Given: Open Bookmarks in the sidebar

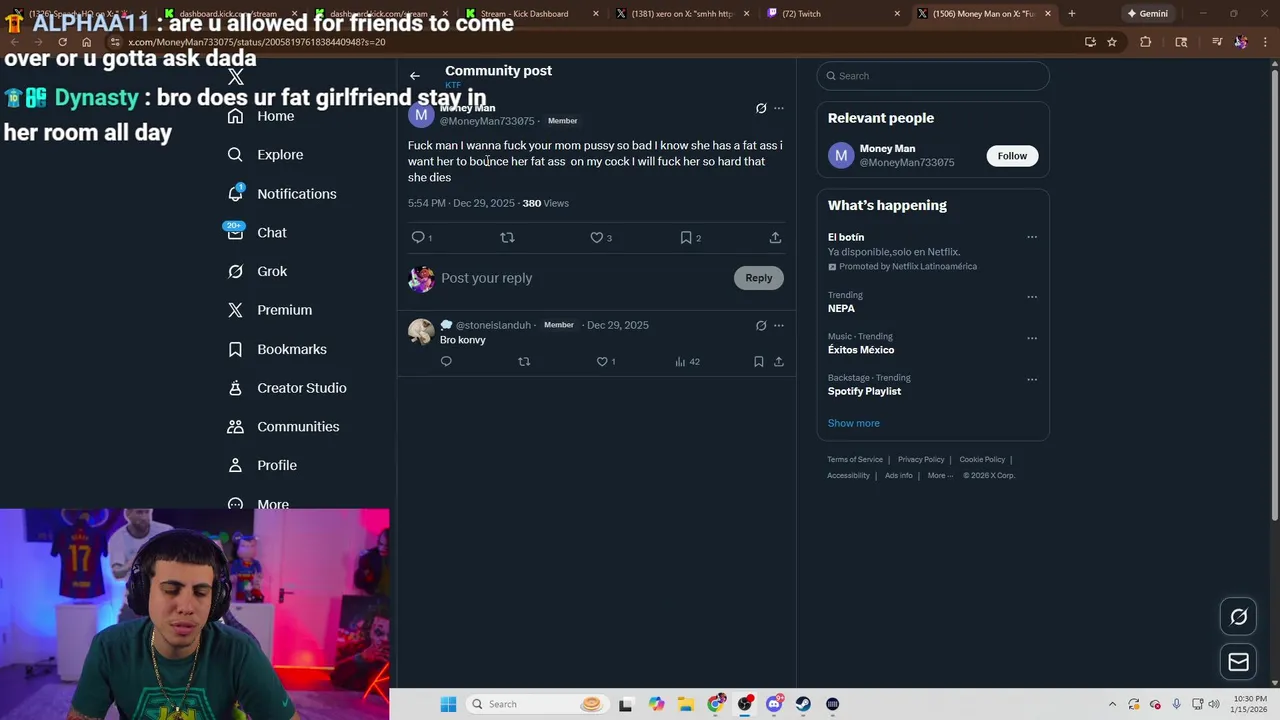Looking at the screenshot, I should 277,349.
